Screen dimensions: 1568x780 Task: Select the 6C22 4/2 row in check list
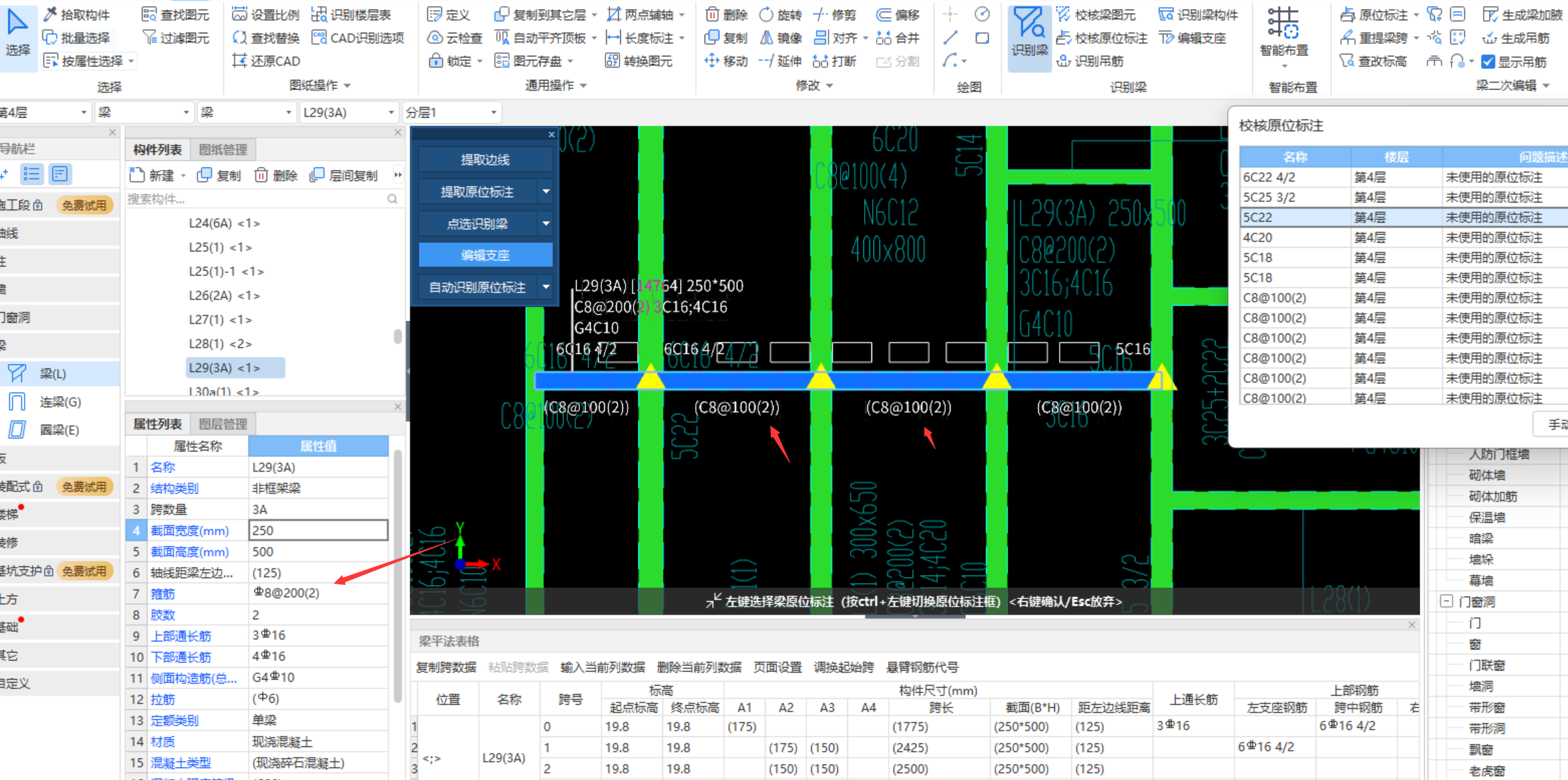(x=1404, y=177)
